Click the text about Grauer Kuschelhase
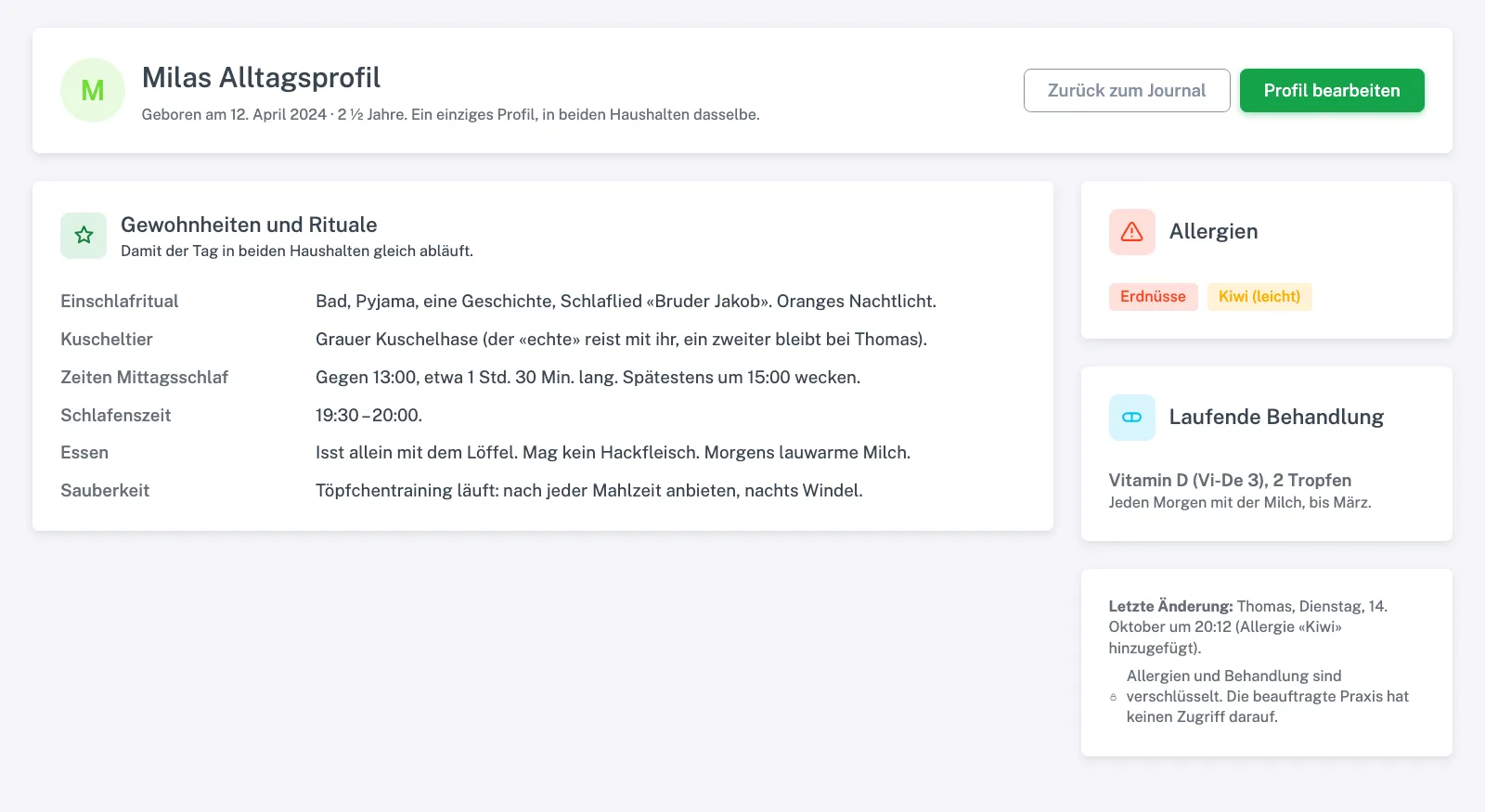 [x=621, y=339]
